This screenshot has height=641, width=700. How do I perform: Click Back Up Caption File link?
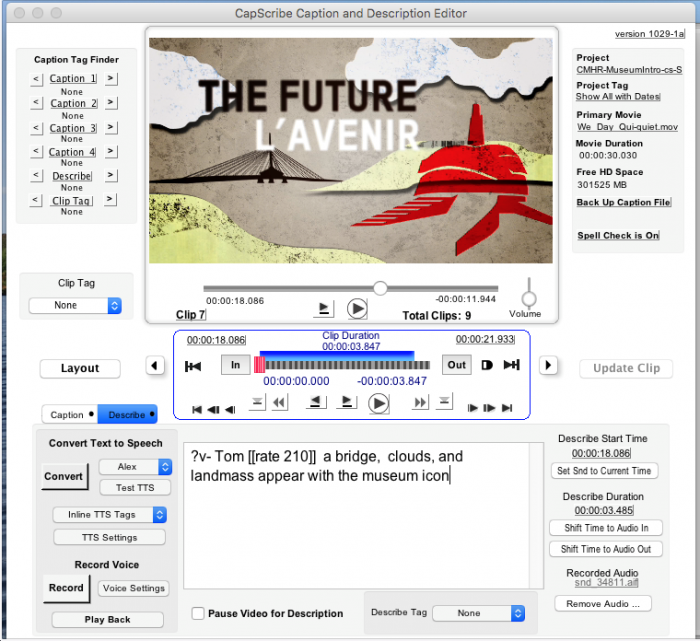coord(623,202)
